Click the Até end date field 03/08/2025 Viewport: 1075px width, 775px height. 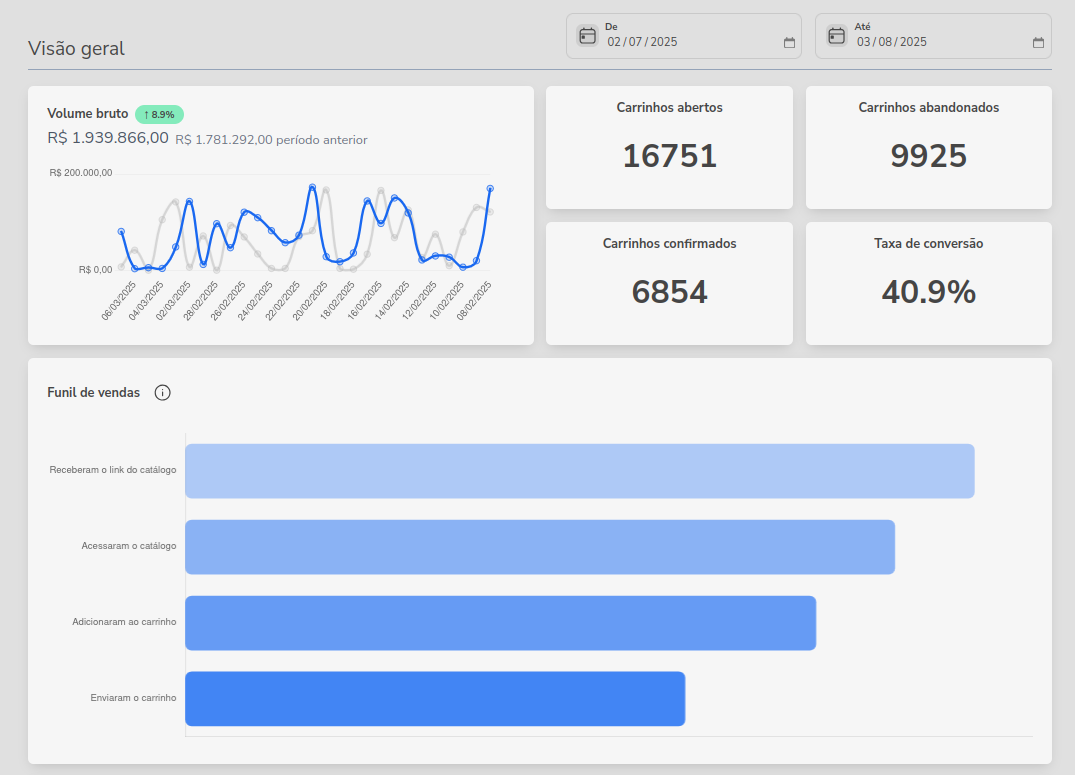[933, 36]
